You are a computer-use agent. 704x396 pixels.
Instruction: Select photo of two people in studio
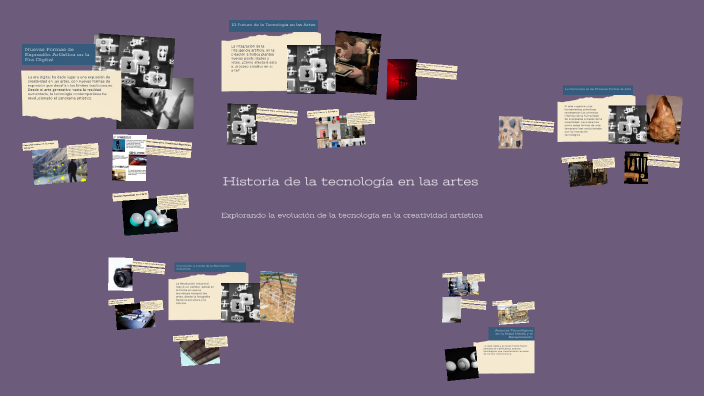pos(463,287)
